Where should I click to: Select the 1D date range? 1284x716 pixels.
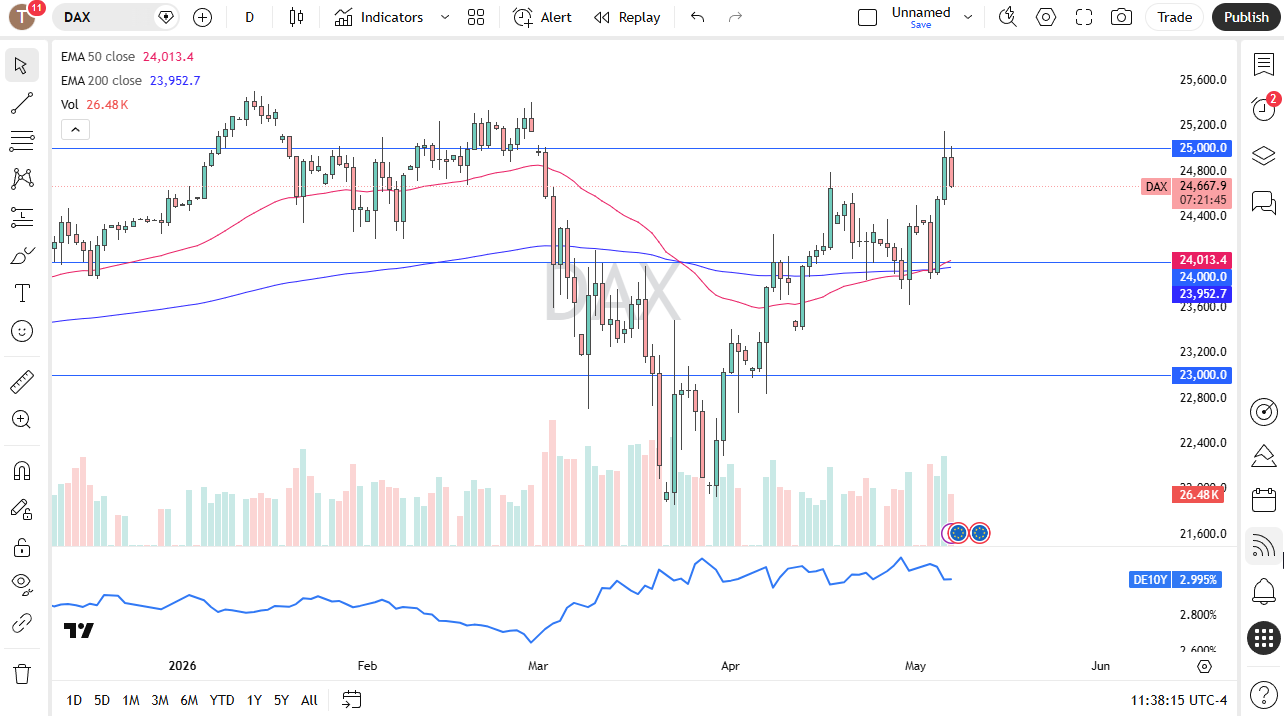(74, 700)
